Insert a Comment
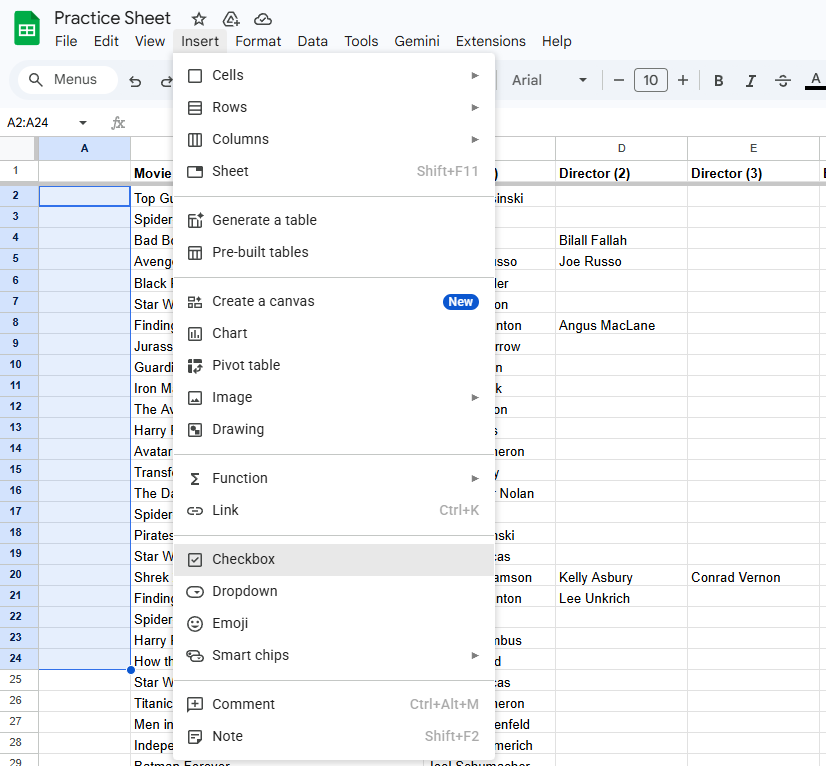Image resolution: width=826 pixels, height=766 pixels. (333, 704)
